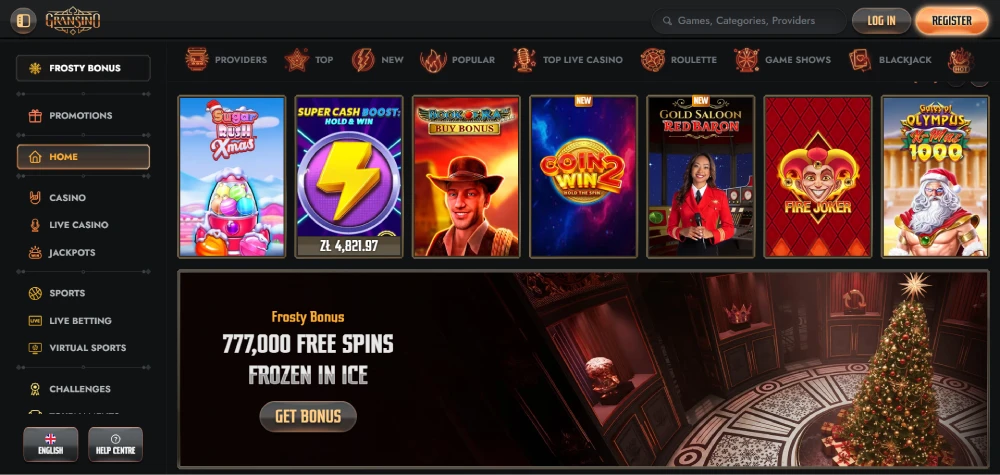Click the Register button
Image resolution: width=1000 pixels, height=475 pixels.
(952, 21)
